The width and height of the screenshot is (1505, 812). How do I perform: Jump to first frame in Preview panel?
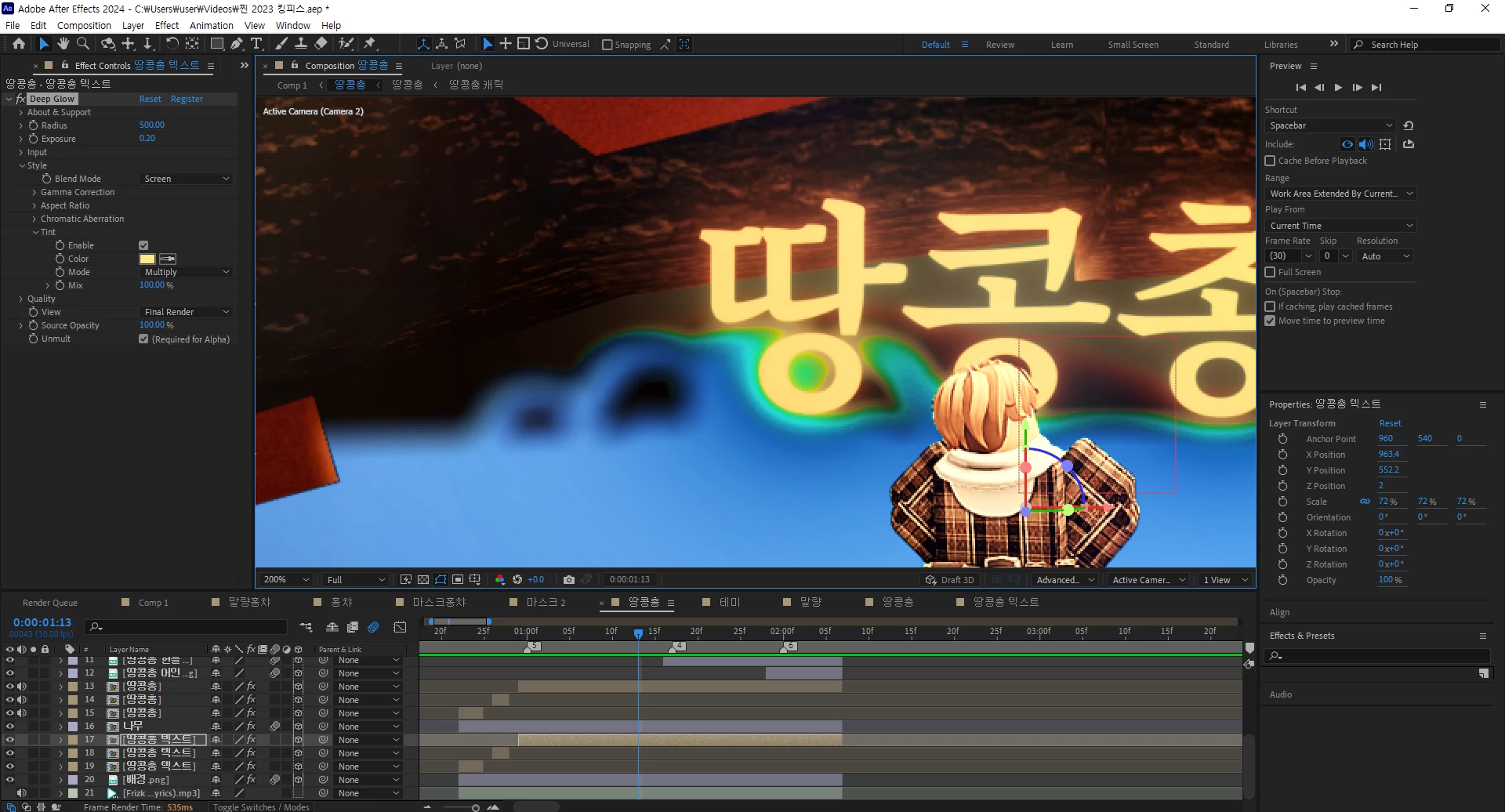point(1300,88)
